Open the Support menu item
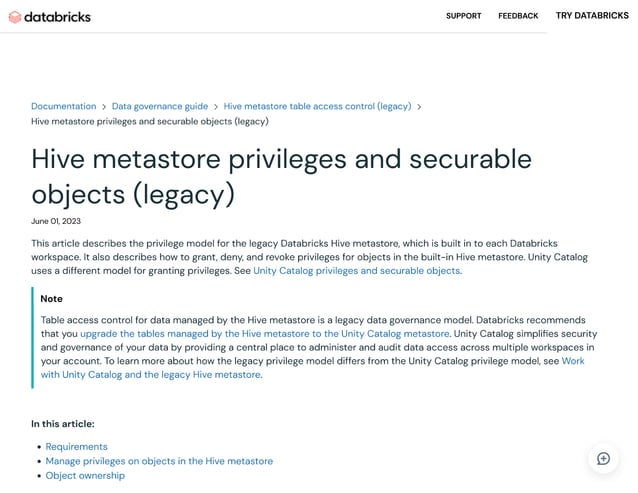638x493 pixels. tap(463, 16)
